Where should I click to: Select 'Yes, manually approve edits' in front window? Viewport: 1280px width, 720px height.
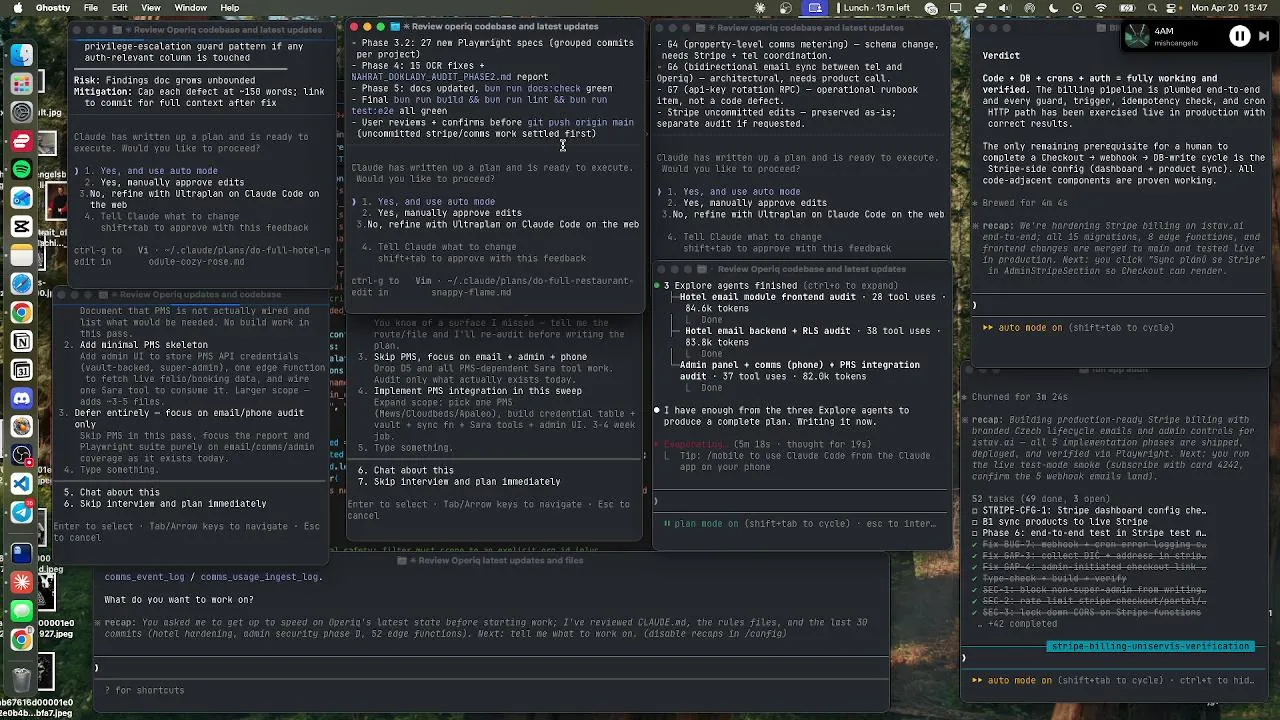tap(442, 213)
